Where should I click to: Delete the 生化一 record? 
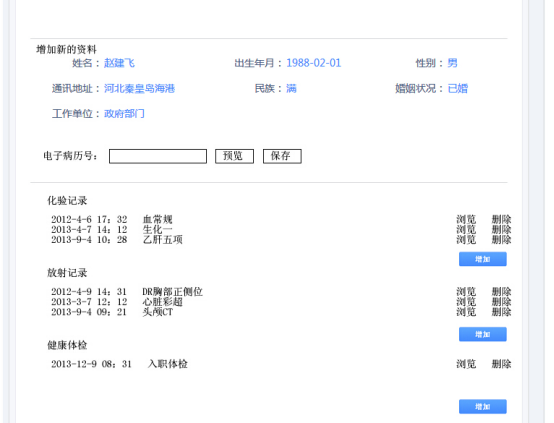[x=501, y=229]
